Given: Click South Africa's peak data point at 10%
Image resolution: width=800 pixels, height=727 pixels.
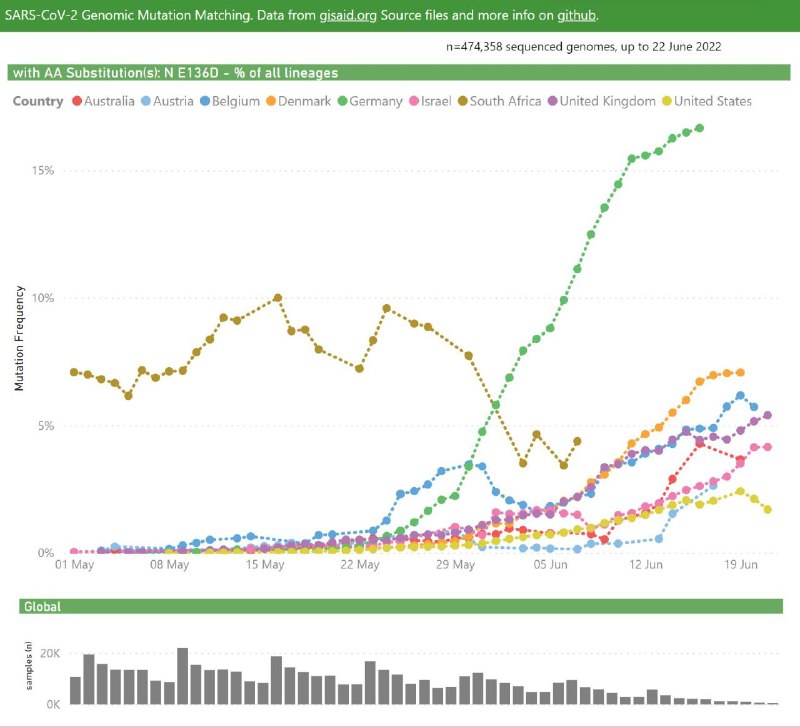Looking at the screenshot, I should (x=278, y=298).
